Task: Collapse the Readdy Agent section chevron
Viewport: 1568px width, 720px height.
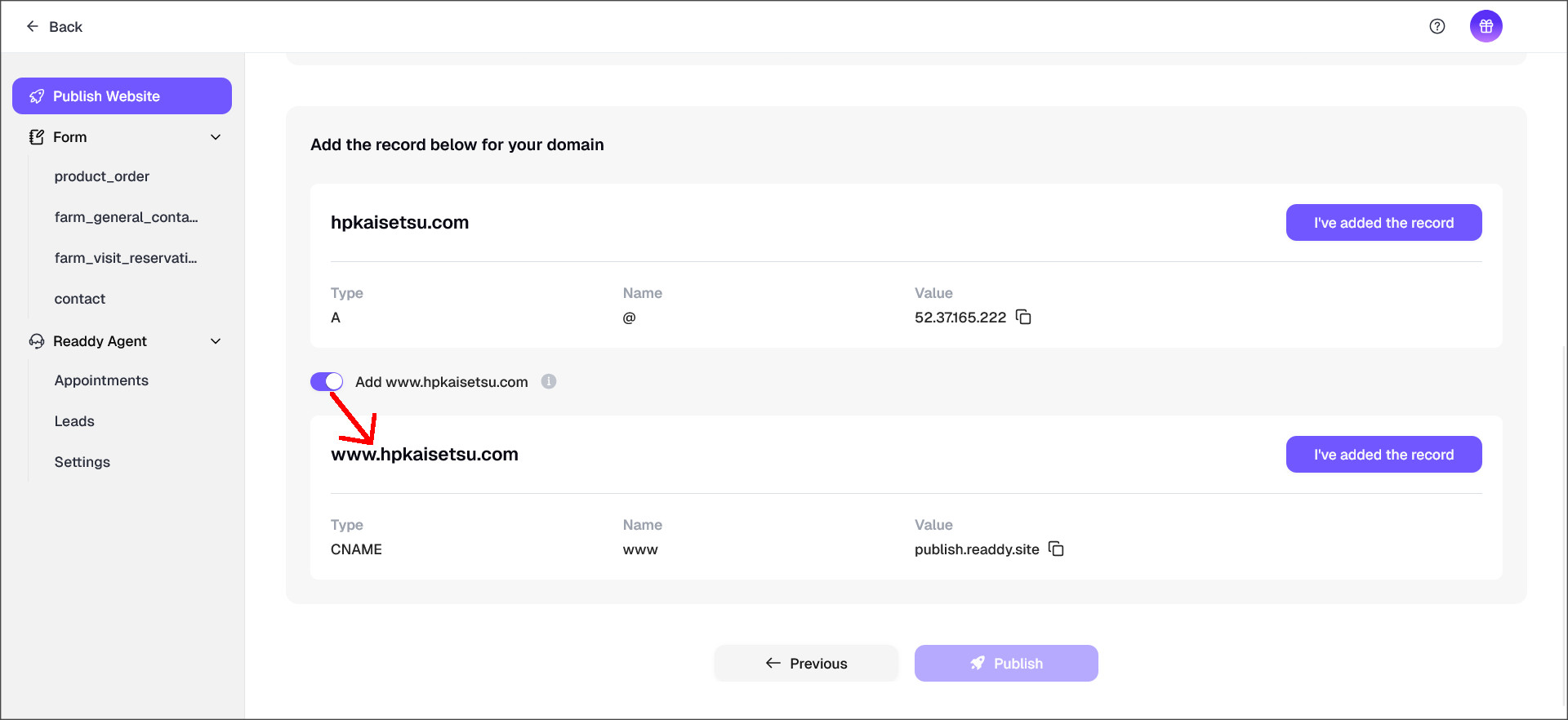Action: [216, 341]
